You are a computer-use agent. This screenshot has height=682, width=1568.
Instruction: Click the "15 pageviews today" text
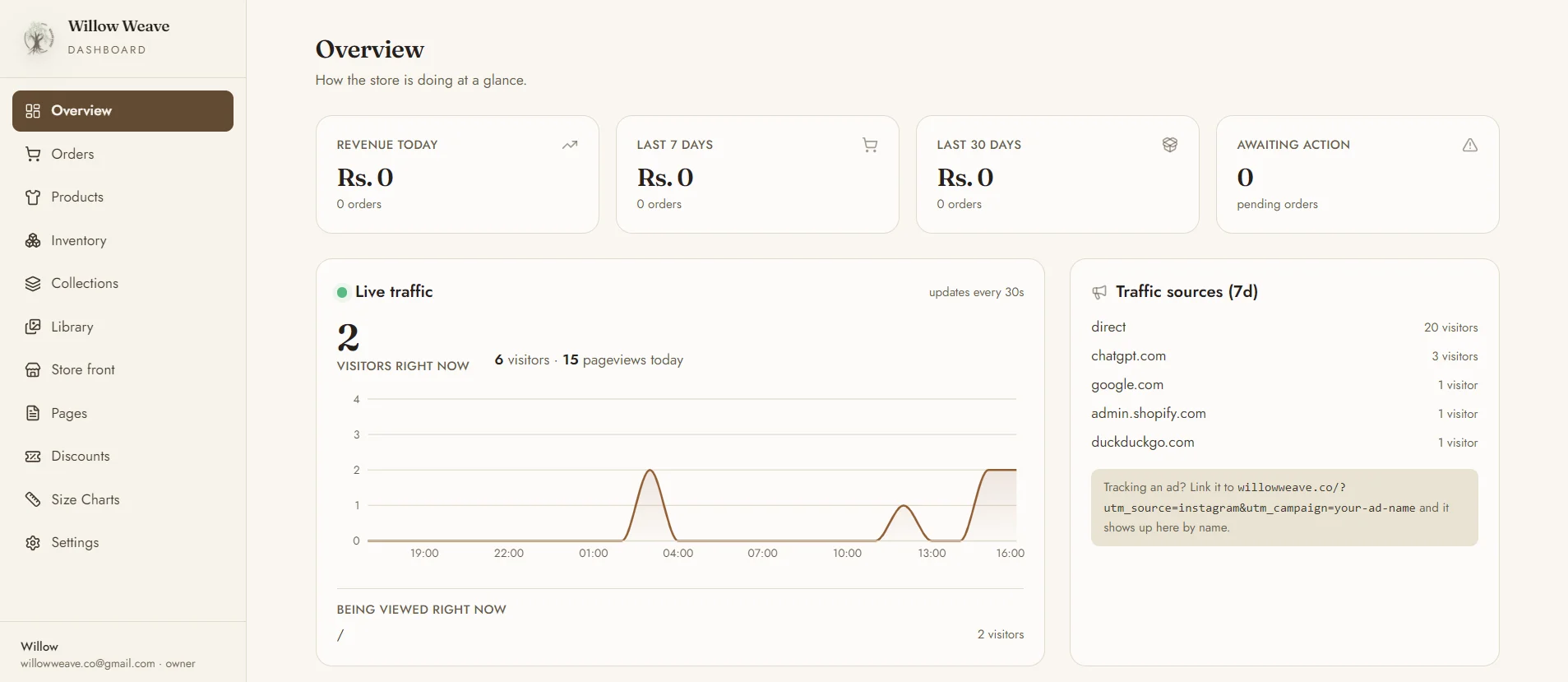click(x=622, y=360)
